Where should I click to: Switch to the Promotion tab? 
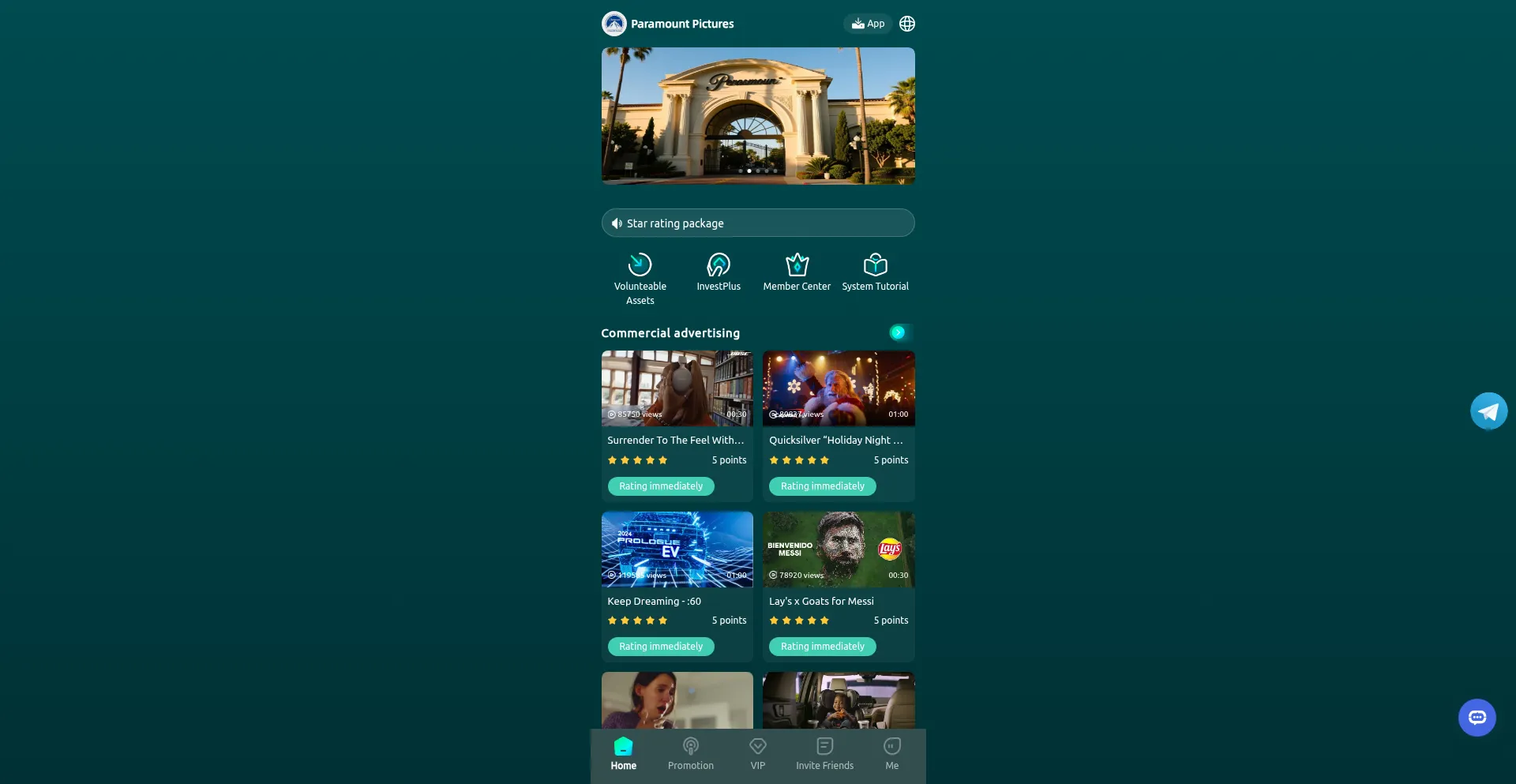pyautogui.click(x=690, y=753)
